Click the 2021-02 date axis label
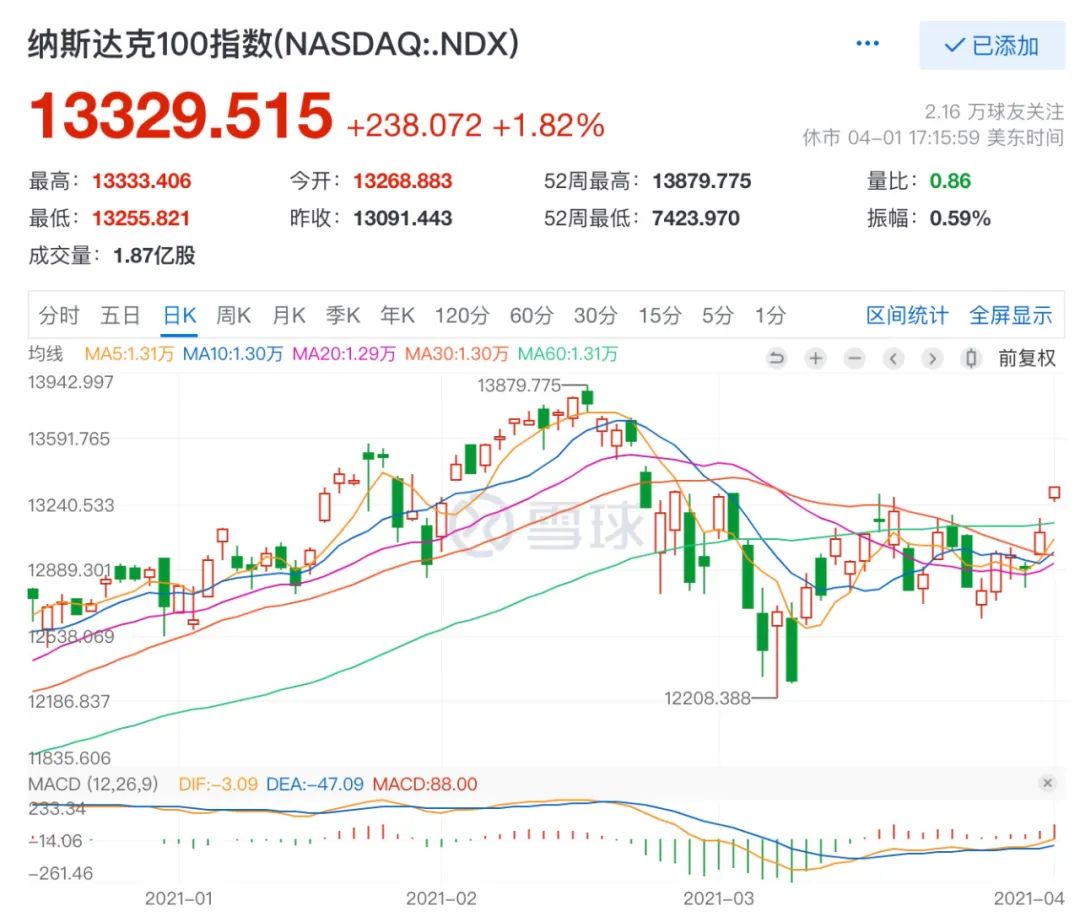Image resolution: width=1080 pixels, height=922 pixels. [x=441, y=898]
